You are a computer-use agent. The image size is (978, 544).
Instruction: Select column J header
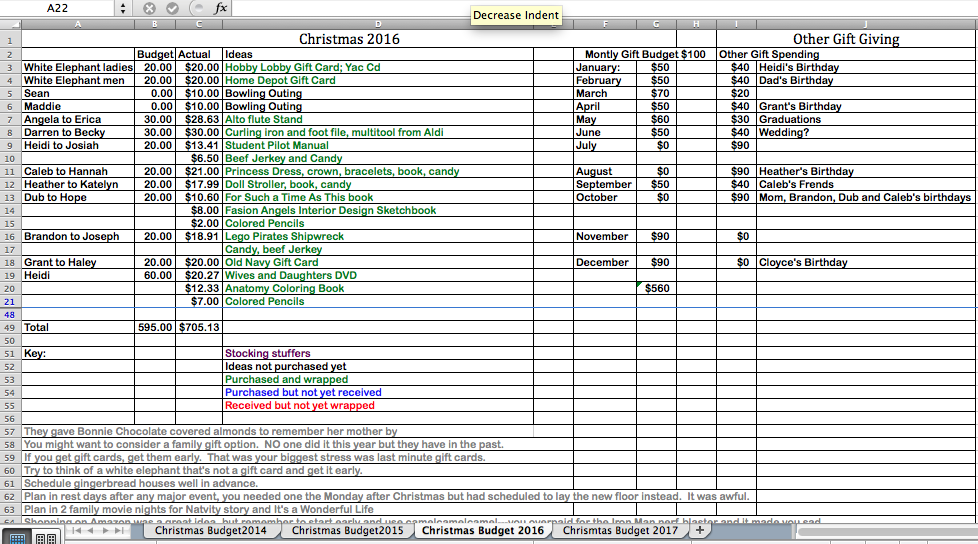pos(866,24)
